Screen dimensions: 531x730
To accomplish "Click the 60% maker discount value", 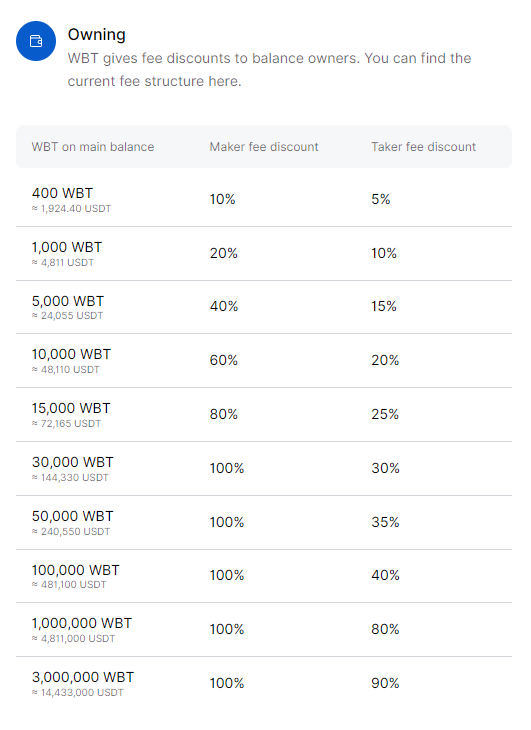I will [223, 360].
